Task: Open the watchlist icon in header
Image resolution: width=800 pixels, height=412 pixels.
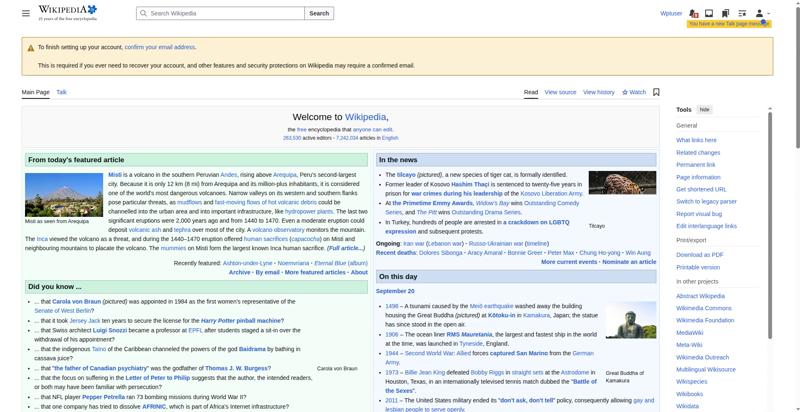Action: pyautogui.click(x=742, y=13)
